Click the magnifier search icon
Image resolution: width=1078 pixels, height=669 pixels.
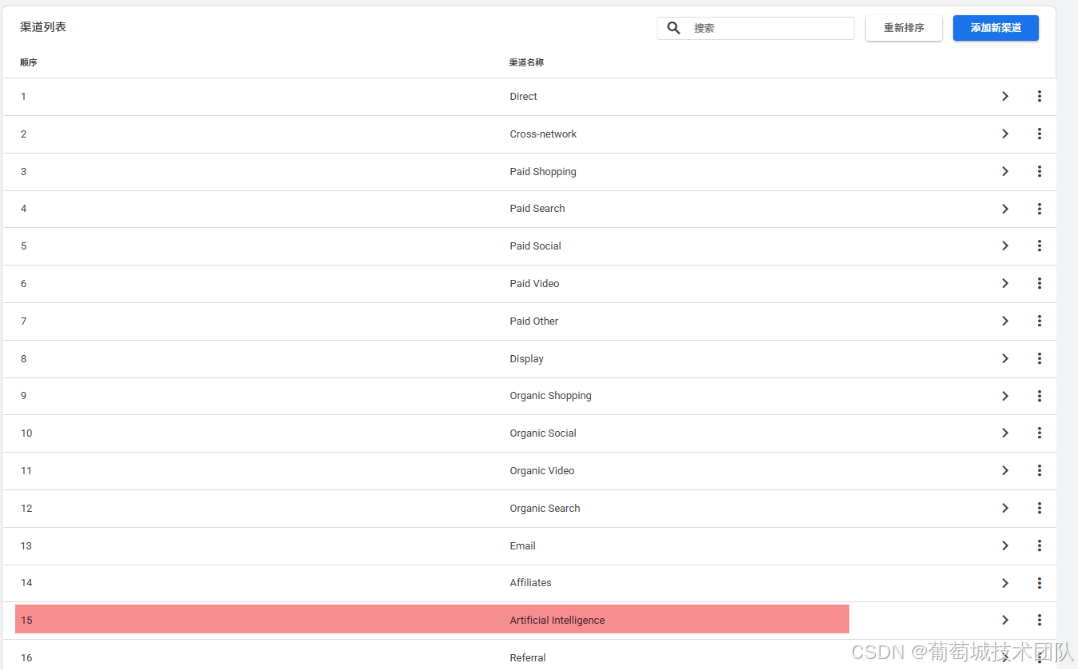pos(674,28)
